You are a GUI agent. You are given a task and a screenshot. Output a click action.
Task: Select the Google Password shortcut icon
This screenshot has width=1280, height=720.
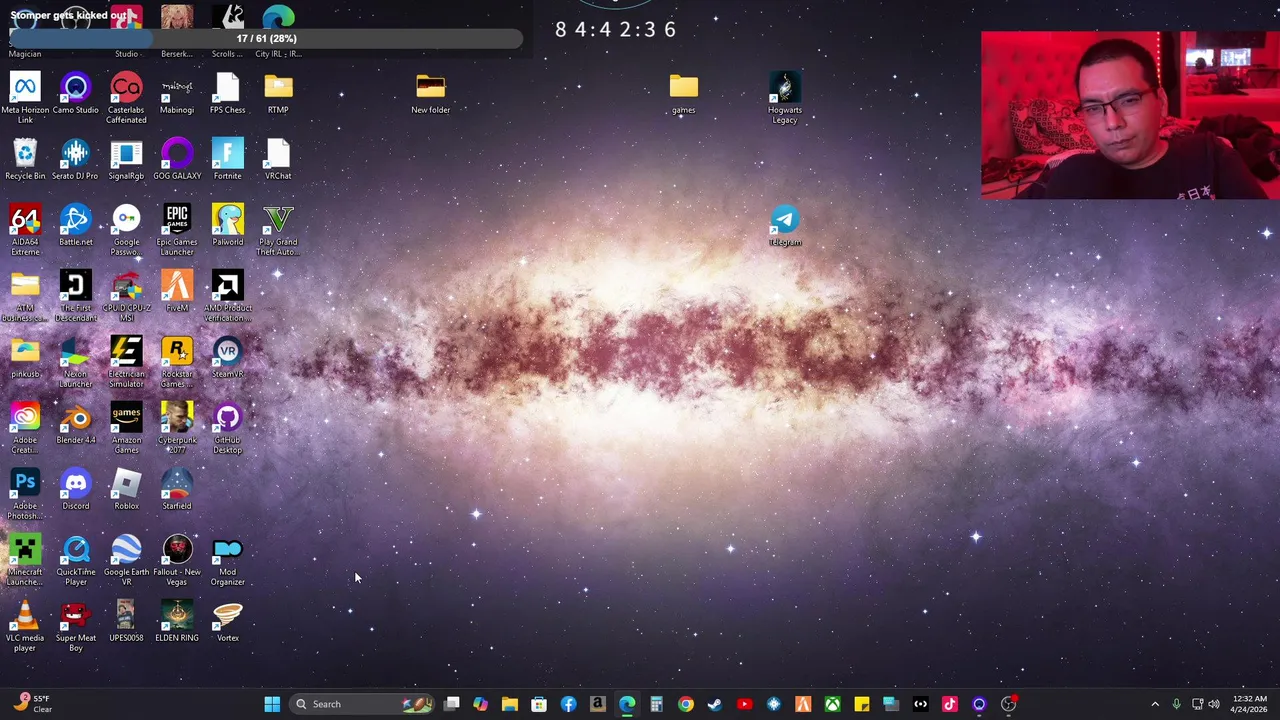click(126, 230)
